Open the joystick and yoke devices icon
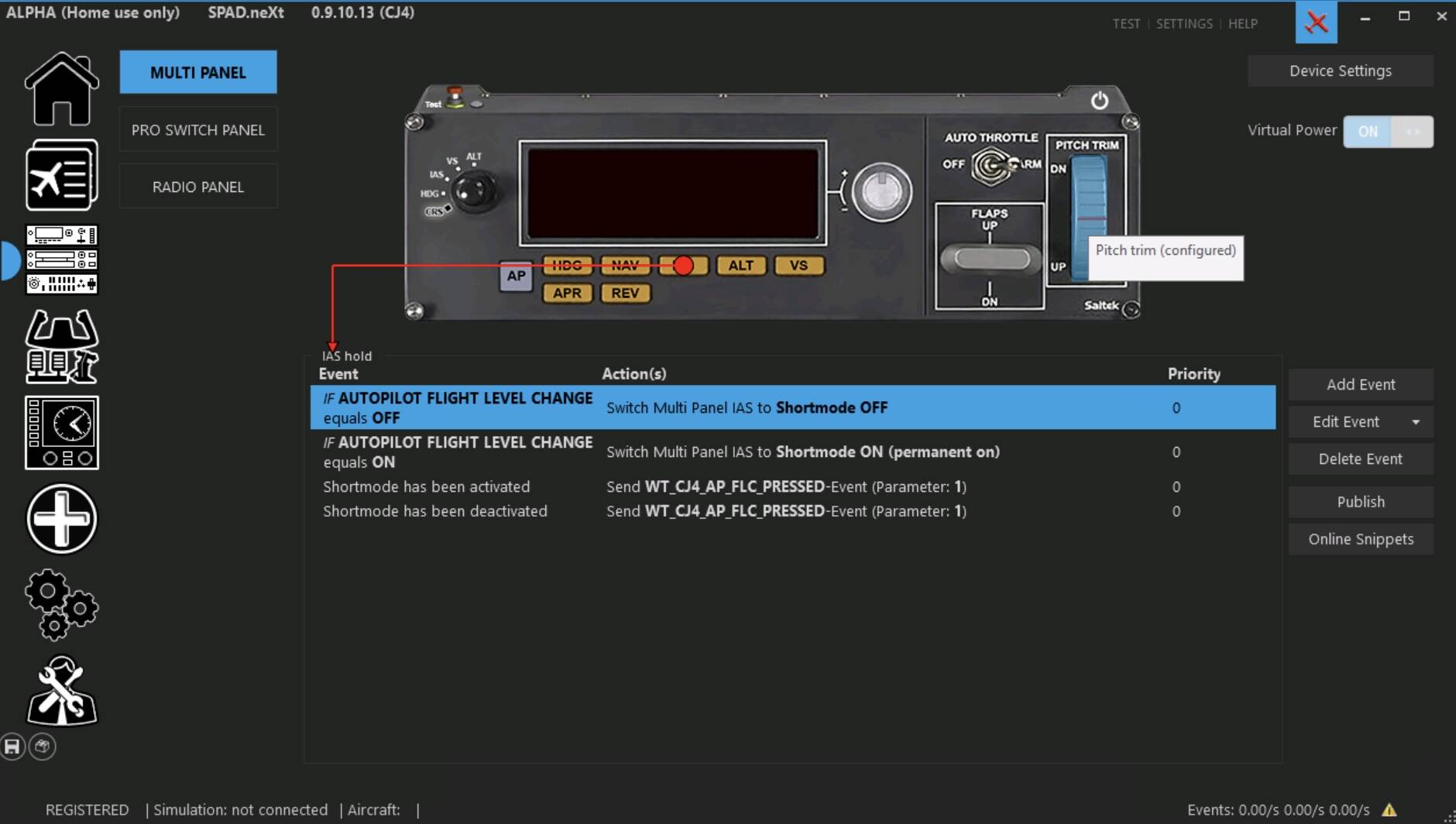1456x824 pixels. point(61,346)
